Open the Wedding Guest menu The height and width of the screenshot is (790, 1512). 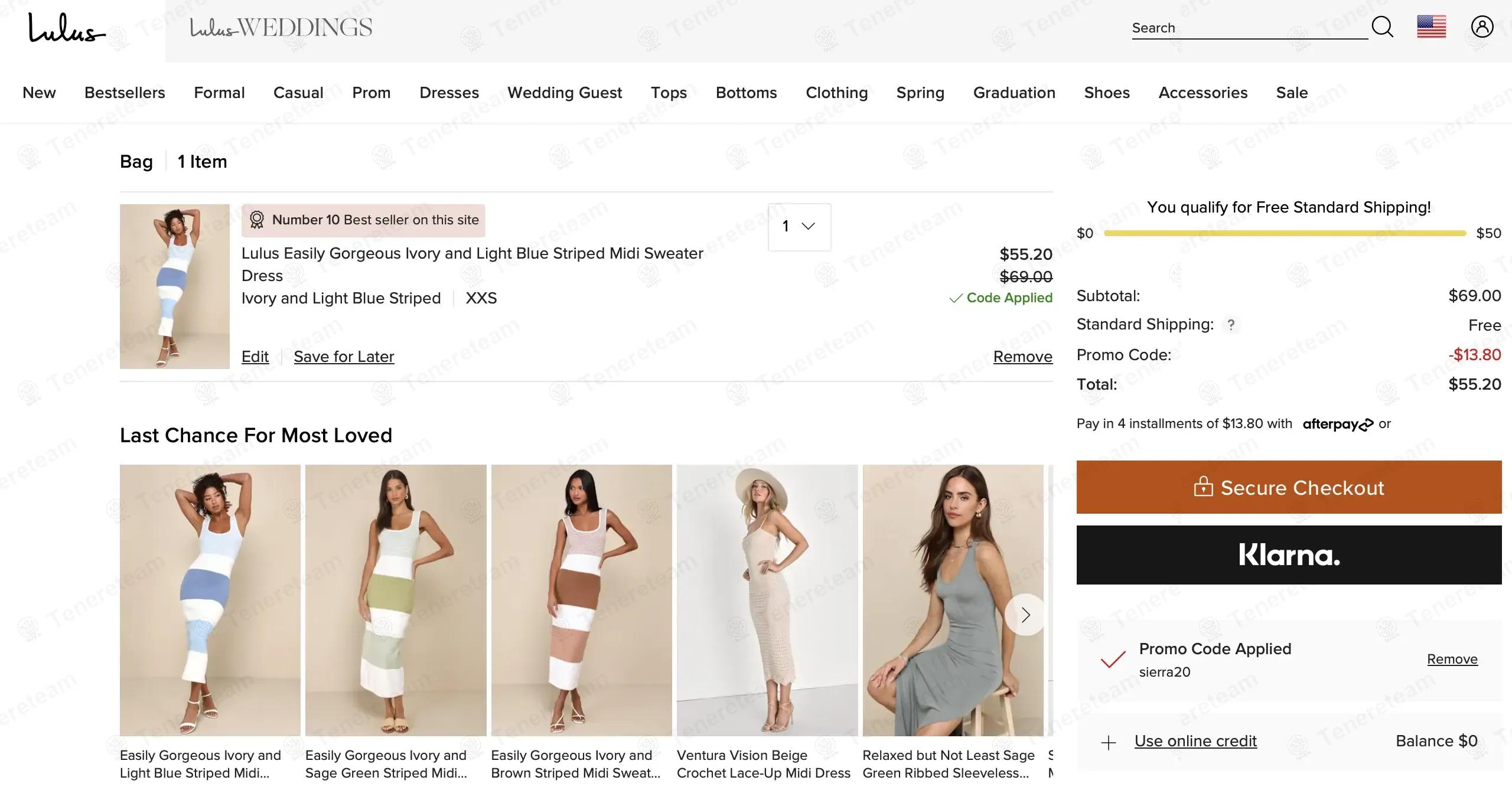point(565,93)
